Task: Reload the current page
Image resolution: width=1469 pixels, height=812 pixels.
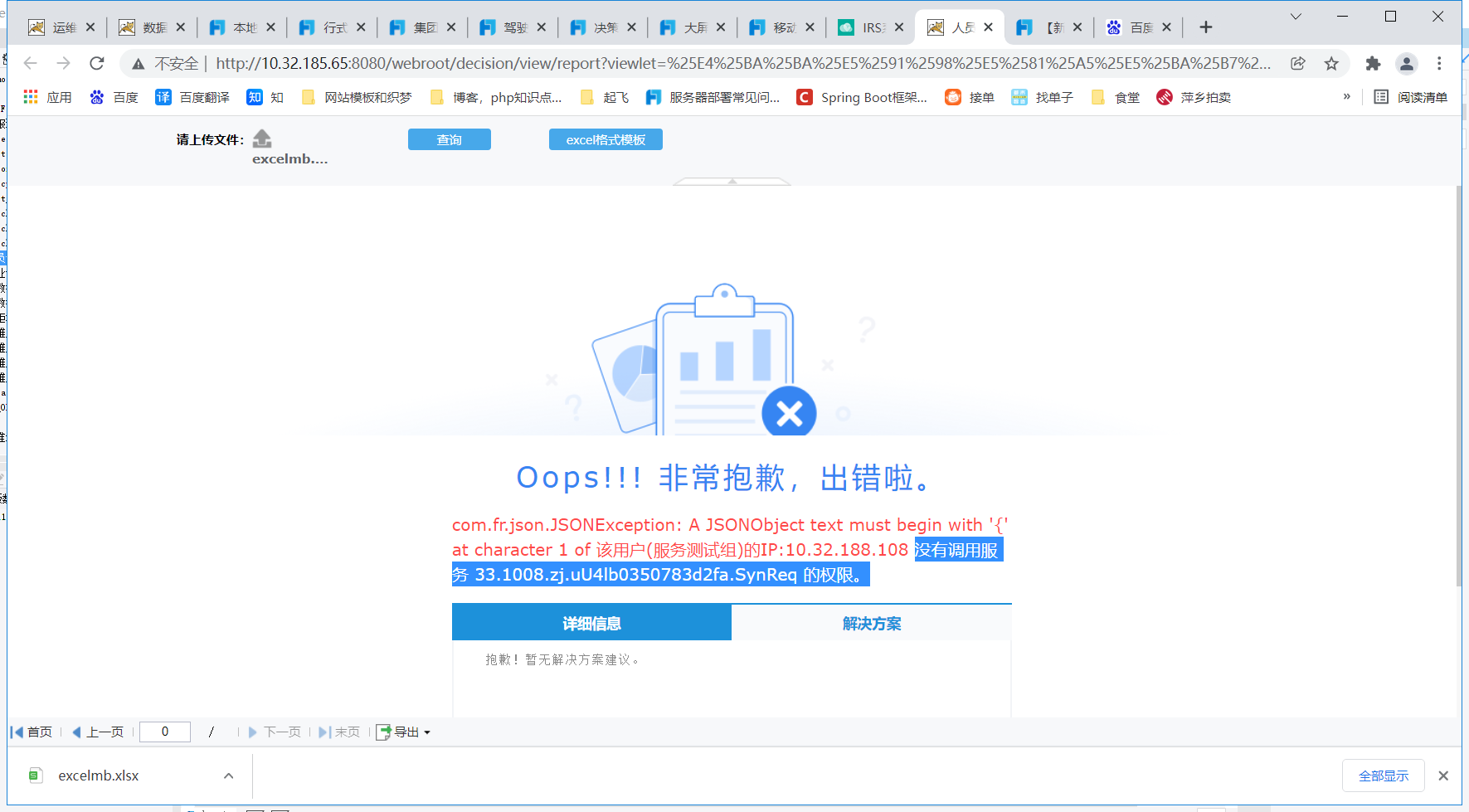Action: click(x=97, y=63)
